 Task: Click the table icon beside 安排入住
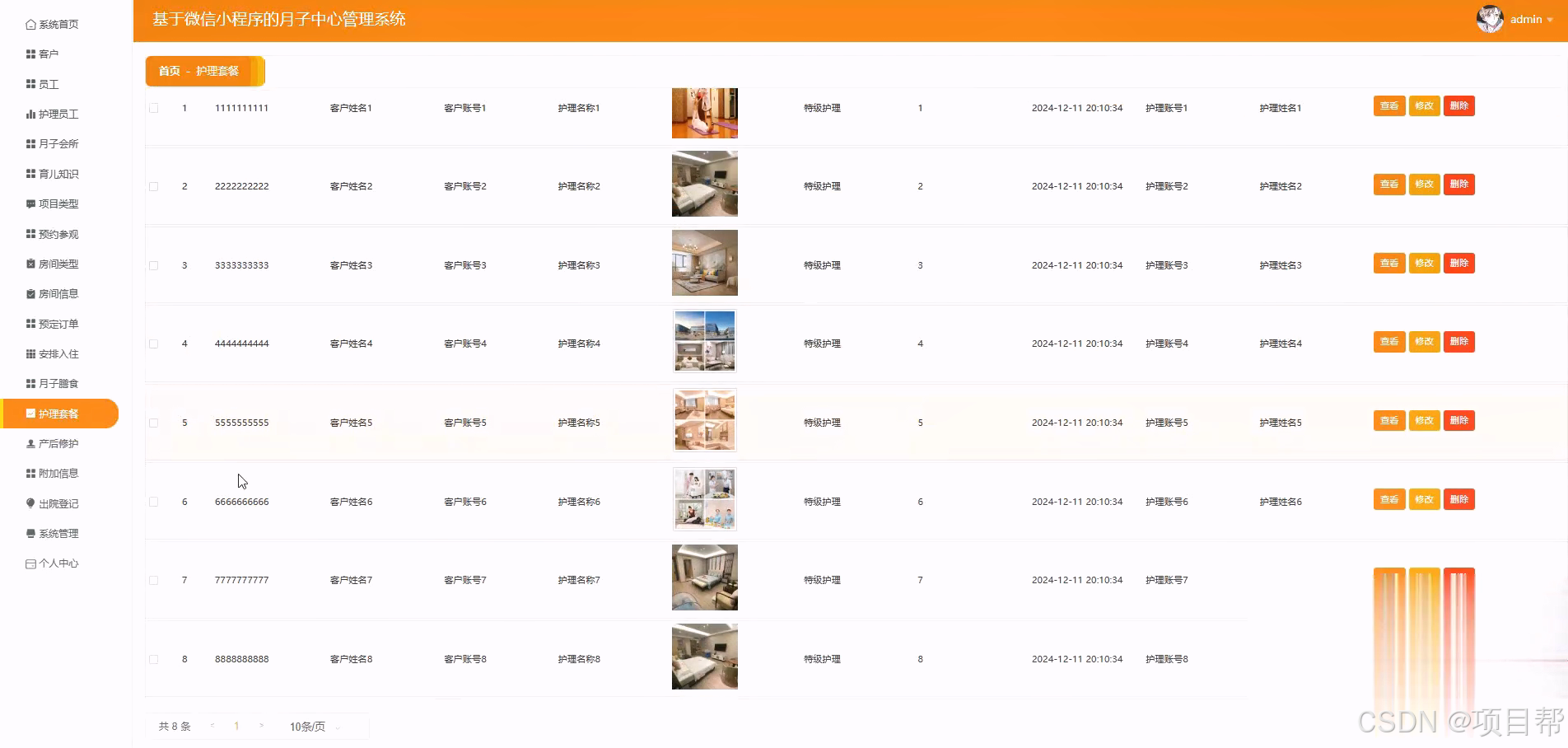(30, 354)
